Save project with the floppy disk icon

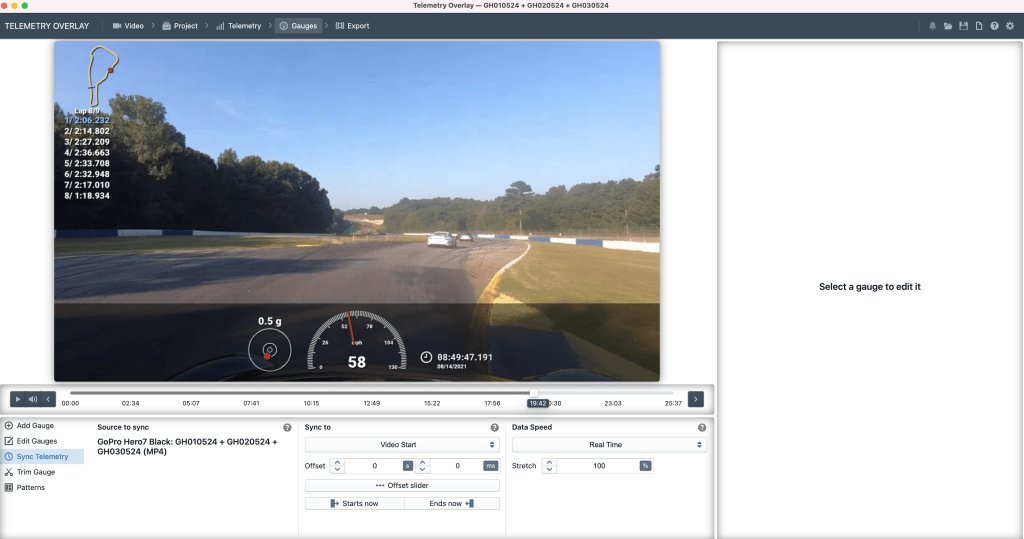(x=963, y=25)
